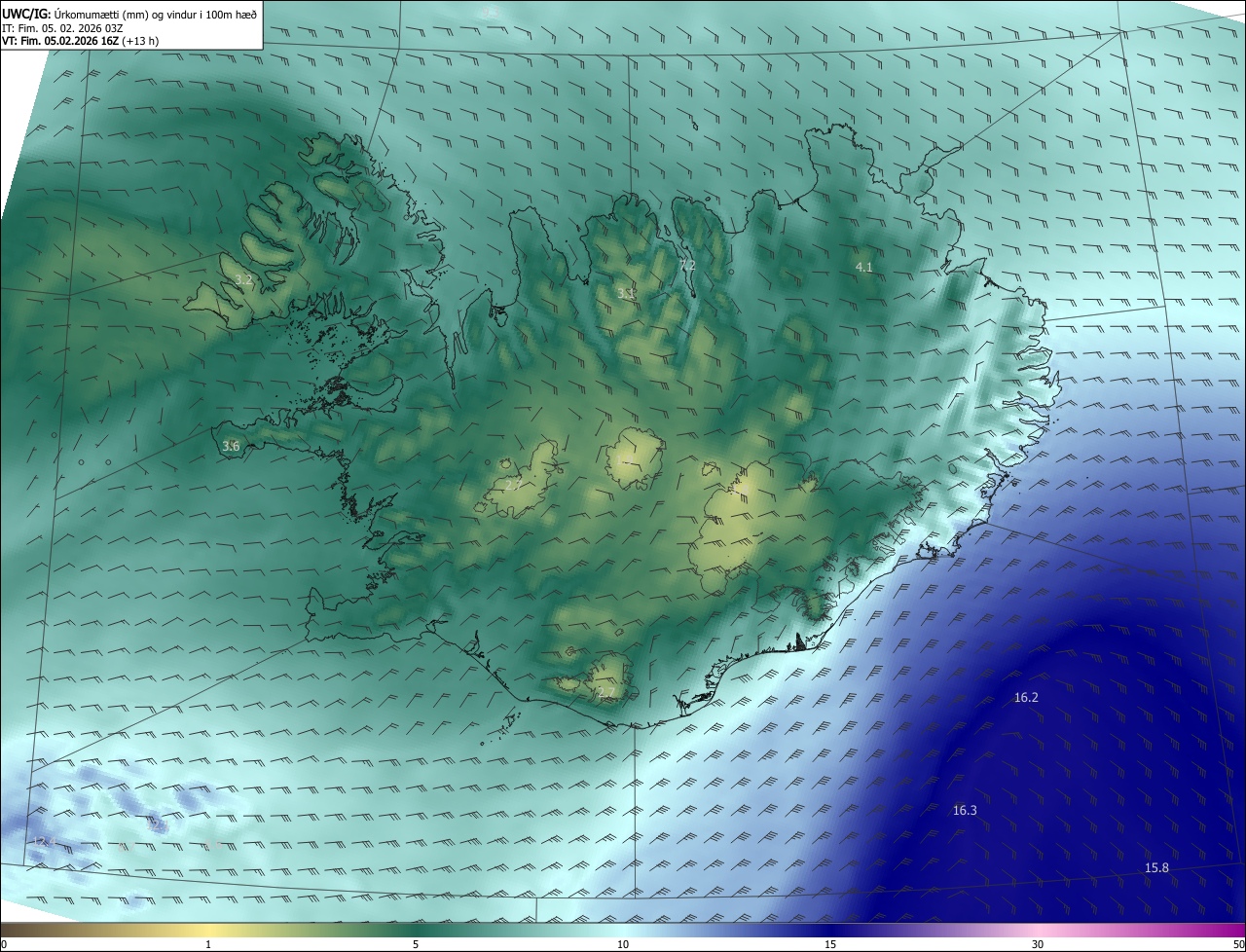
Task: Click the 3.2 value in the Westfjords
Action: (x=243, y=280)
